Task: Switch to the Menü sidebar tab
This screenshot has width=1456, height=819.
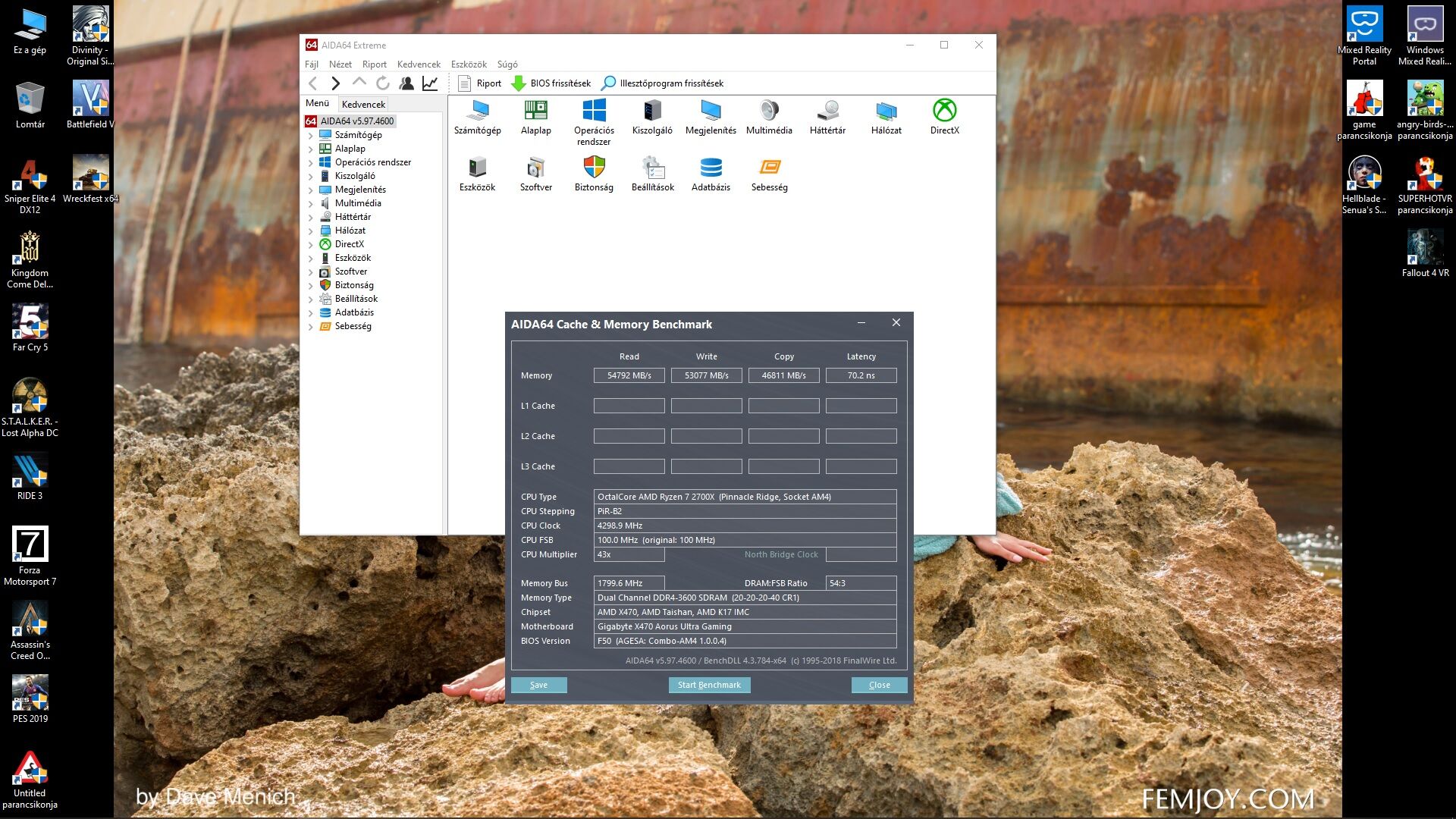Action: pos(318,103)
